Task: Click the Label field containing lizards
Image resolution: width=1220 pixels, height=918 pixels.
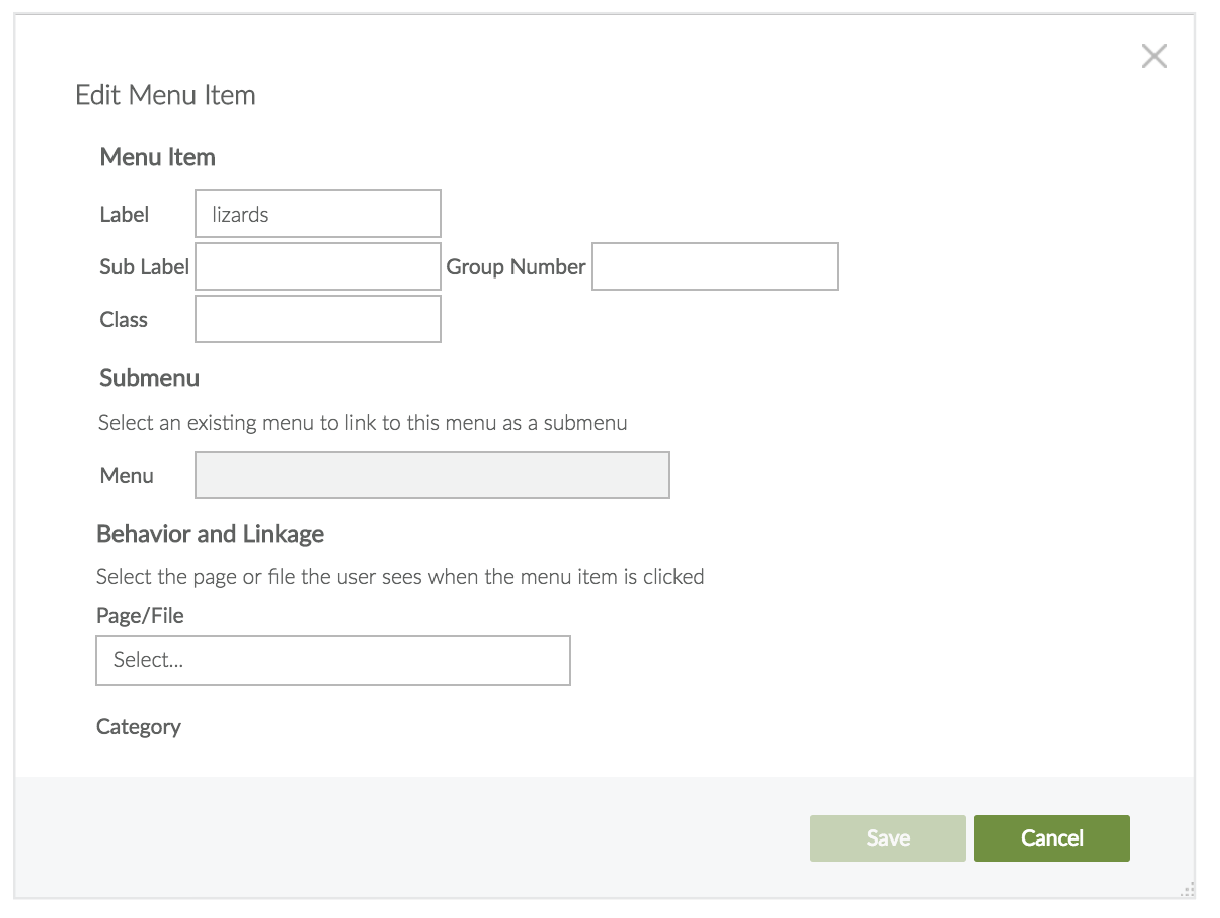Action: 318,214
